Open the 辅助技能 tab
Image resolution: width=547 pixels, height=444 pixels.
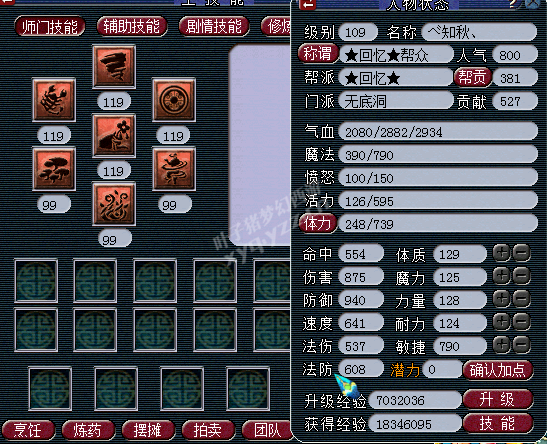[132, 27]
